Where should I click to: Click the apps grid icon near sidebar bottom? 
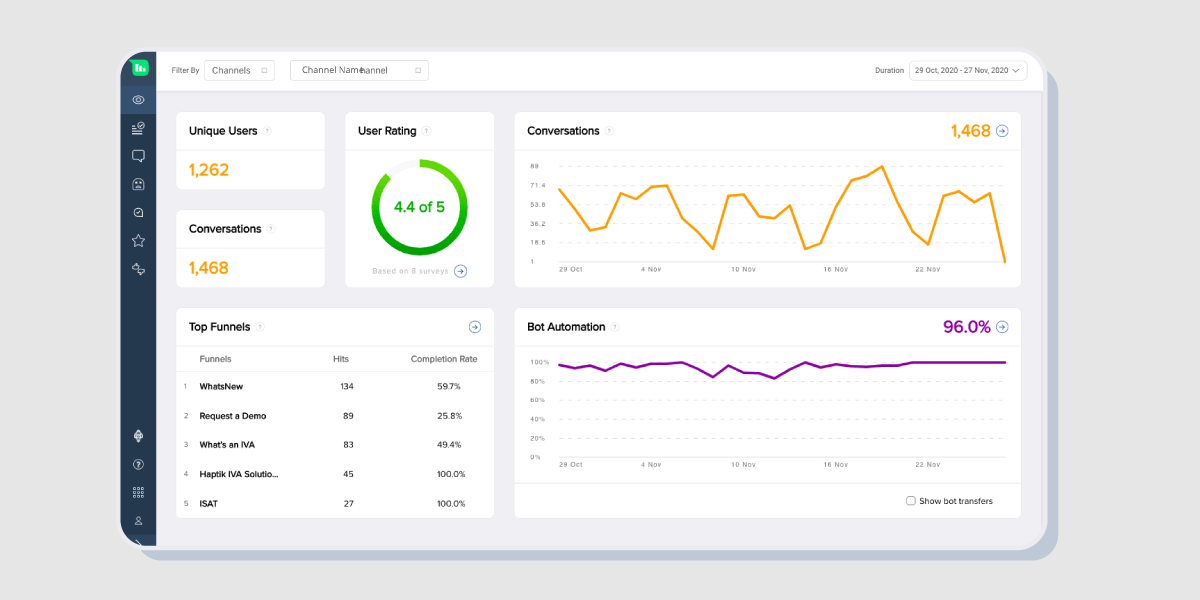[138, 492]
